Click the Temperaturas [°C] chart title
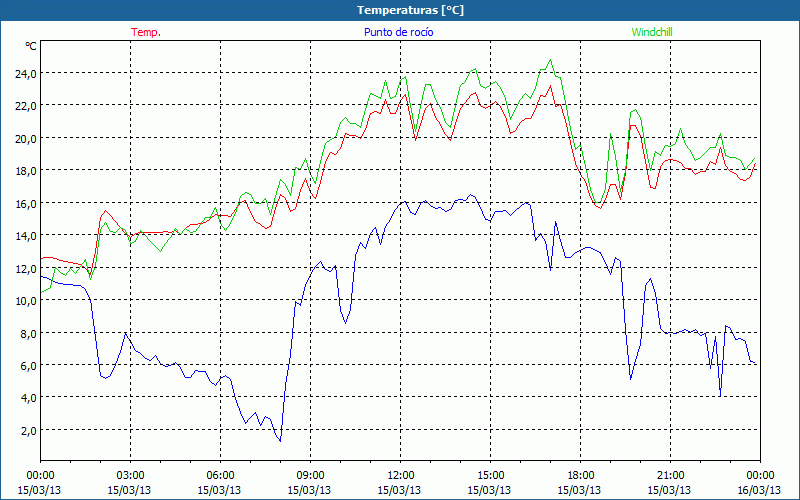800x500 pixels. 410,10
